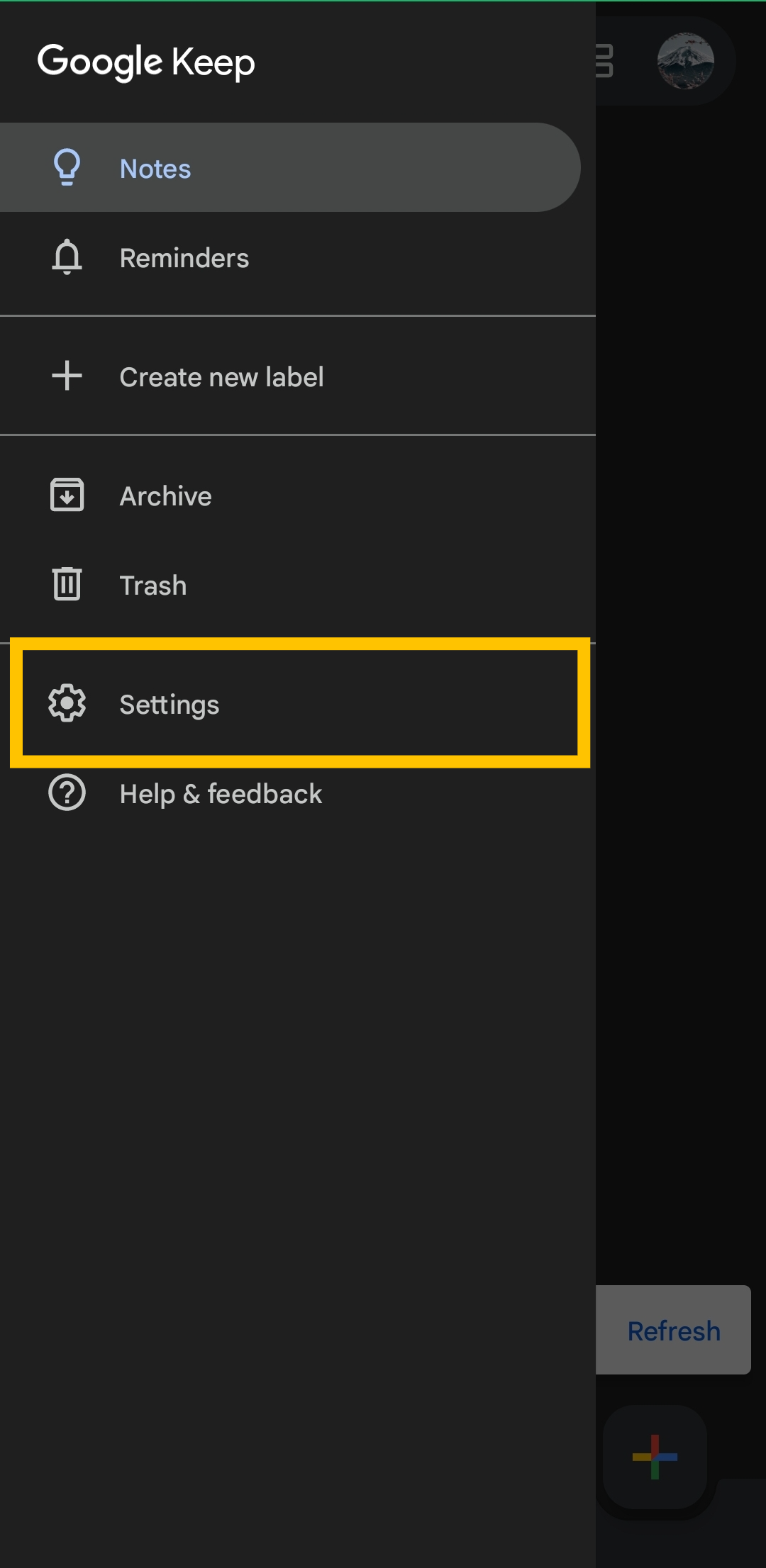The image size is (766, 1568).
Task: Click the lightbulb Notes icon
Action: pos(67,168)
